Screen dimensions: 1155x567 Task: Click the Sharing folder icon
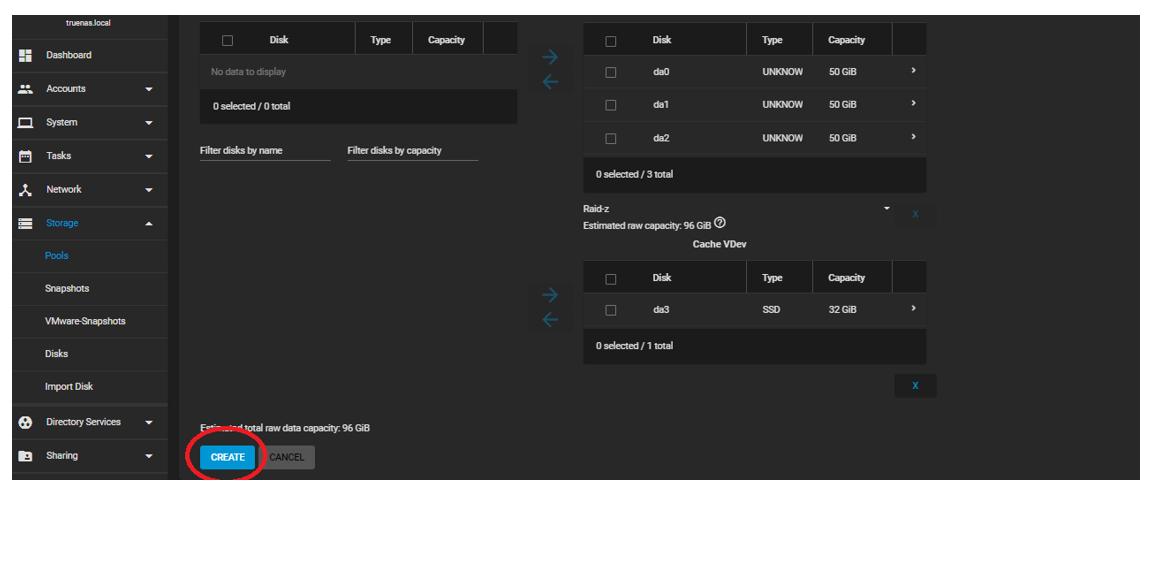coord(26,456)
